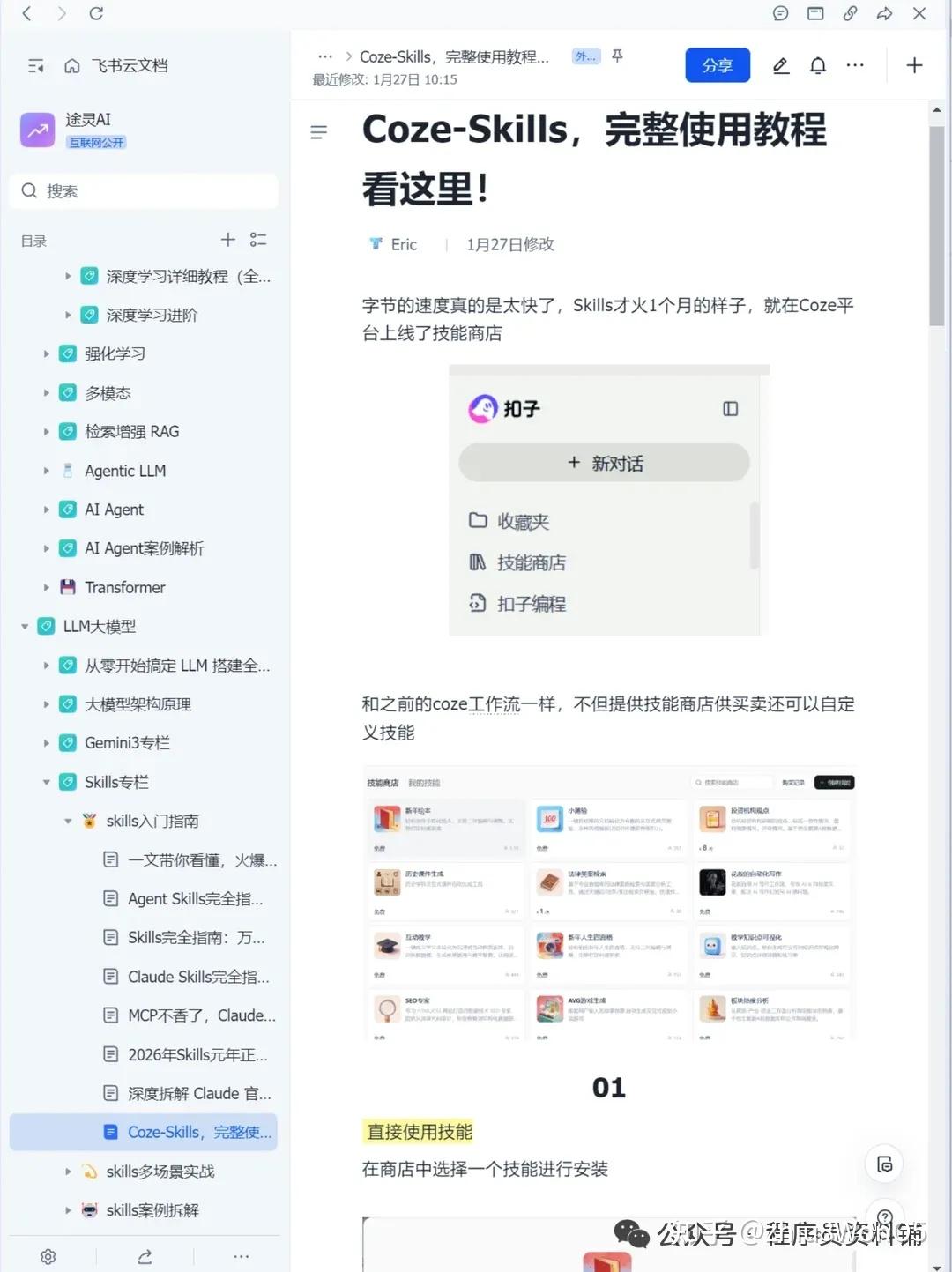The height and width of the screenshot is (1272, 952).
Task: Open the more options ellipsis next to bell
Action: [855, 65]
